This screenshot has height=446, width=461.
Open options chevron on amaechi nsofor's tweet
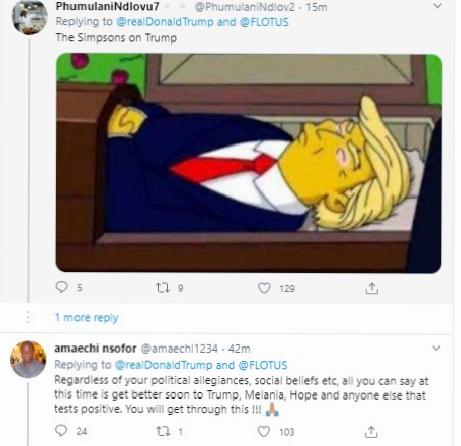click(436, 348)
